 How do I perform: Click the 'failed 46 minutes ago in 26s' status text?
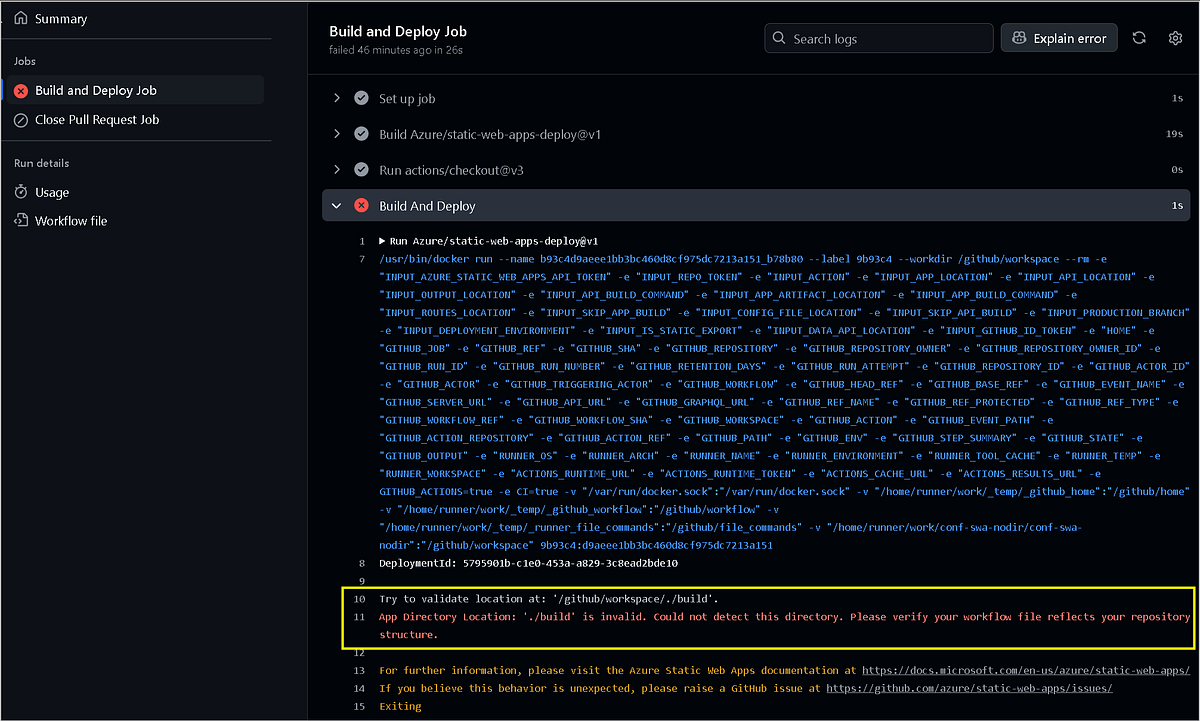point(396,49)
